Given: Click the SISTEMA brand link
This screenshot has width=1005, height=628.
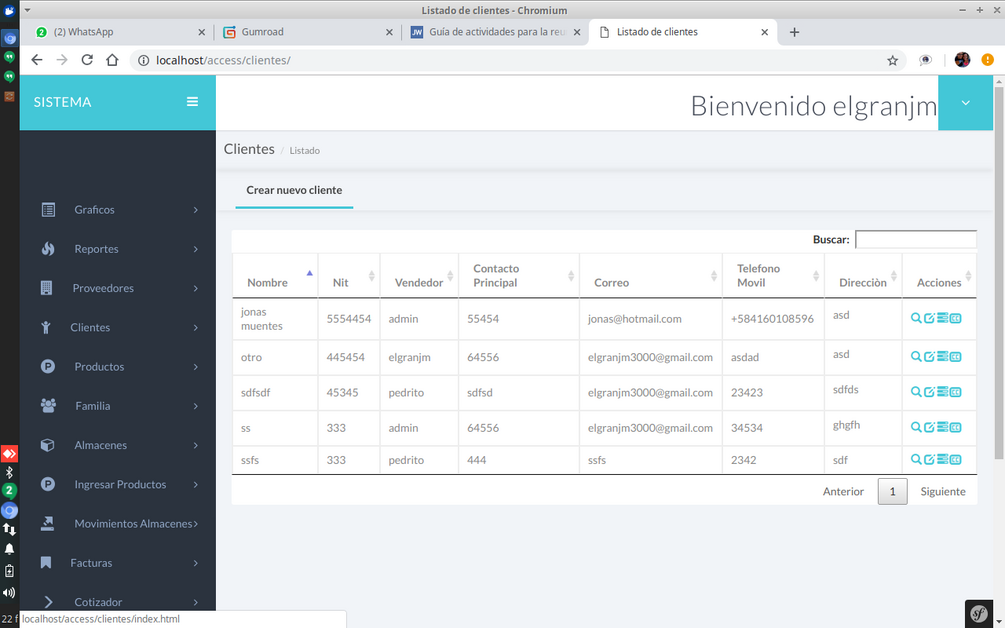Looking at the screenshot, I should pyautogui.click(x=62, y=102).
